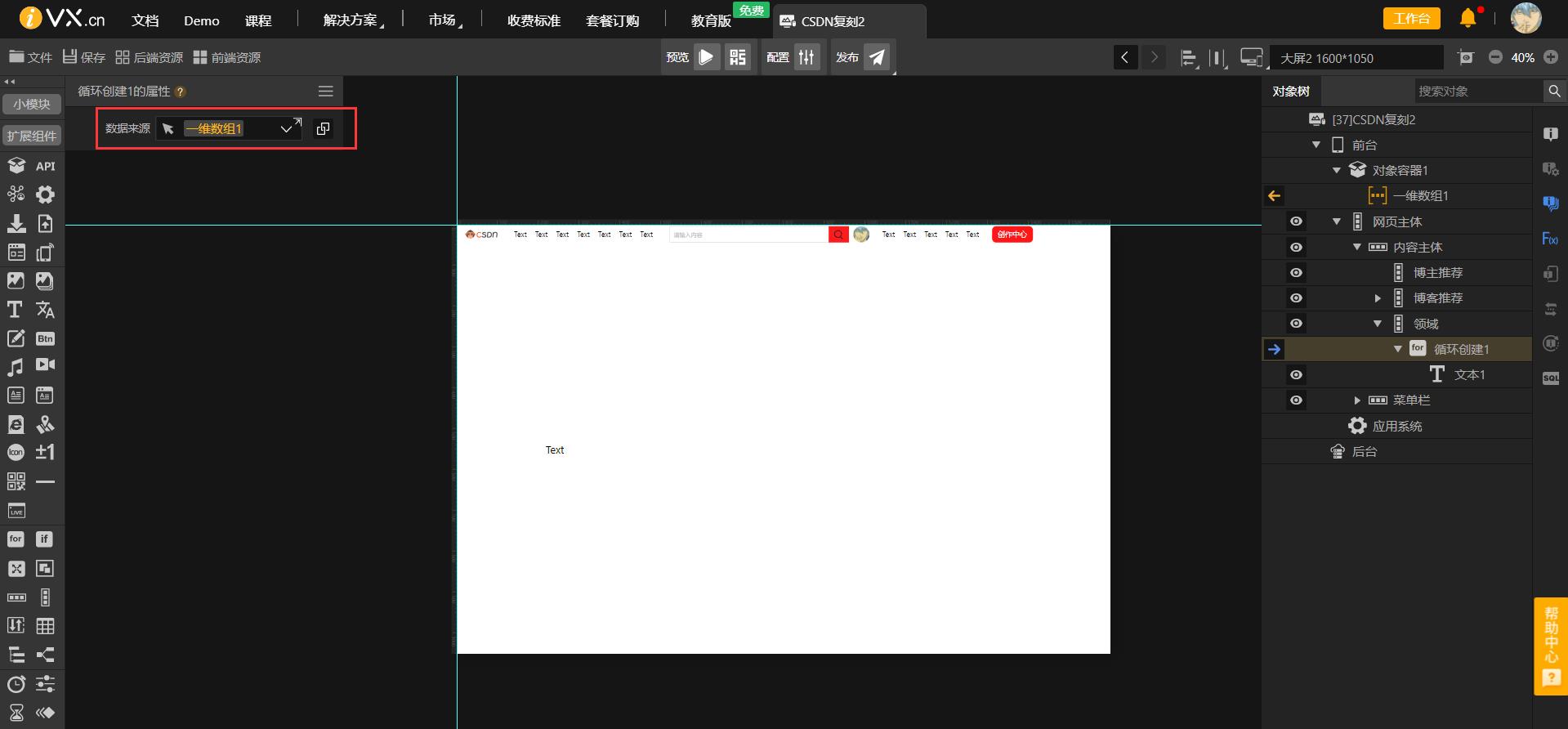
Task: Open the align-left tools dropdown
Action: pyautogui.click(x=1189, y=58)
